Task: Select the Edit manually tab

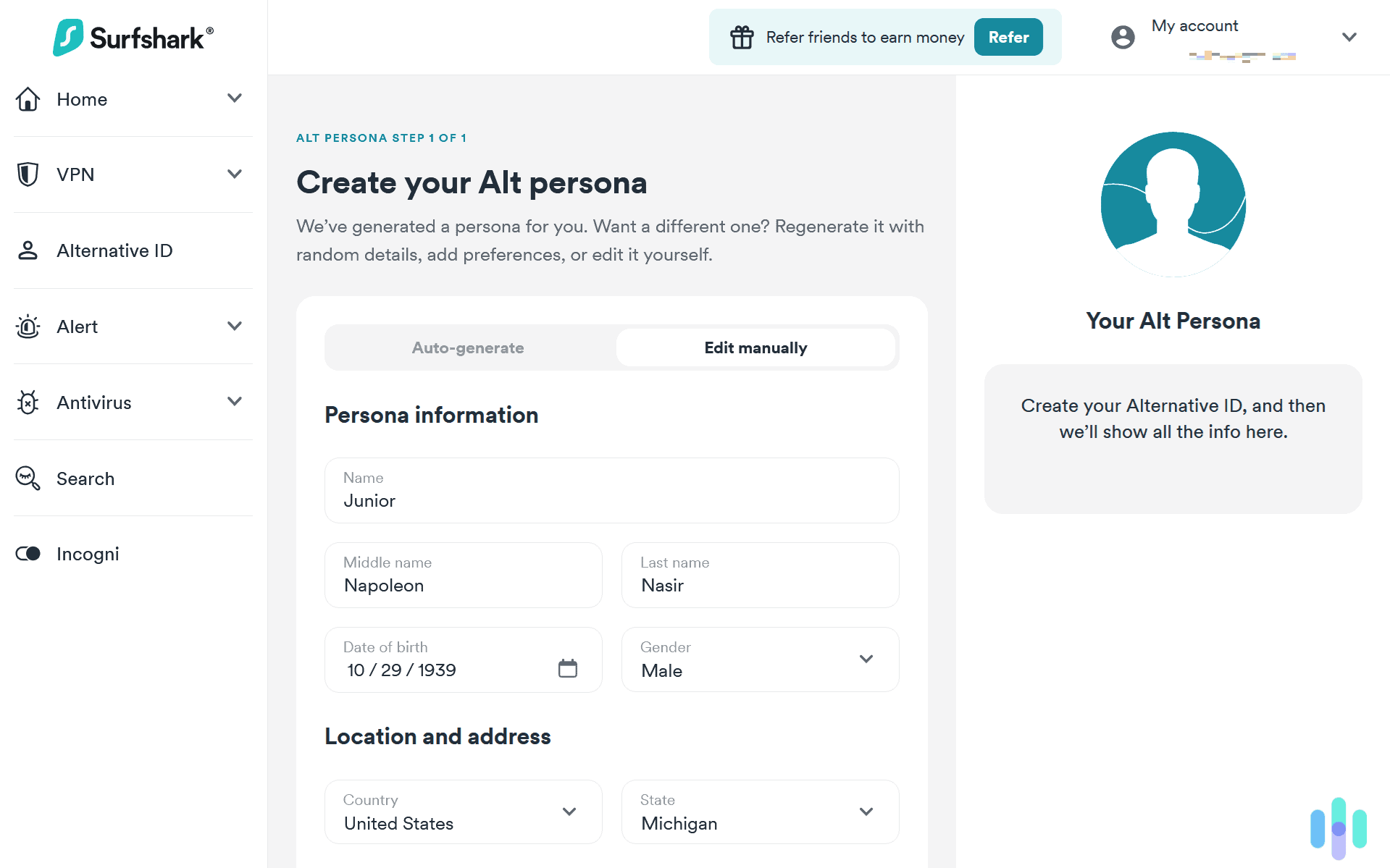Action: click(755, 347)
